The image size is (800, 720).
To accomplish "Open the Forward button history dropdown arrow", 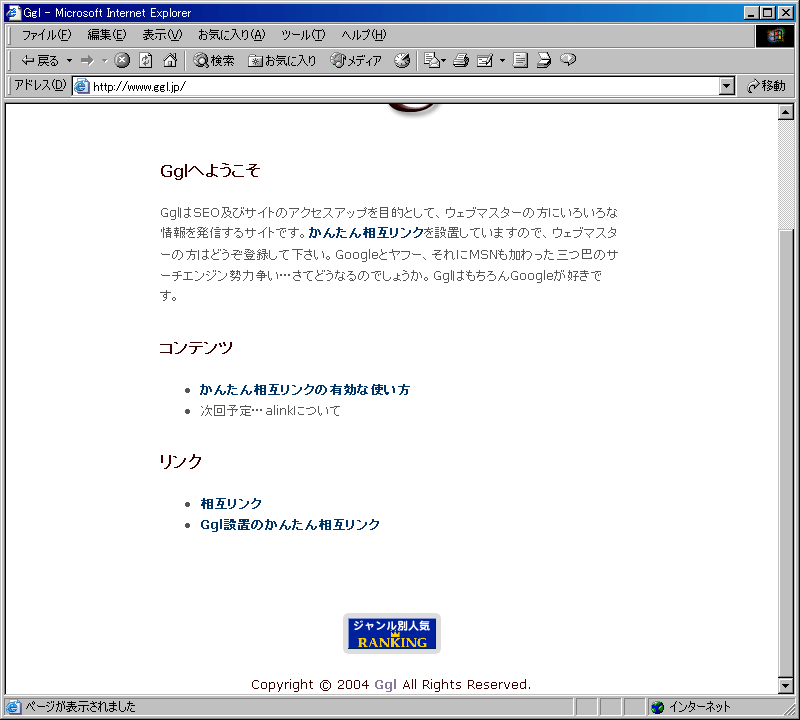I will click(x=105, y=61).
